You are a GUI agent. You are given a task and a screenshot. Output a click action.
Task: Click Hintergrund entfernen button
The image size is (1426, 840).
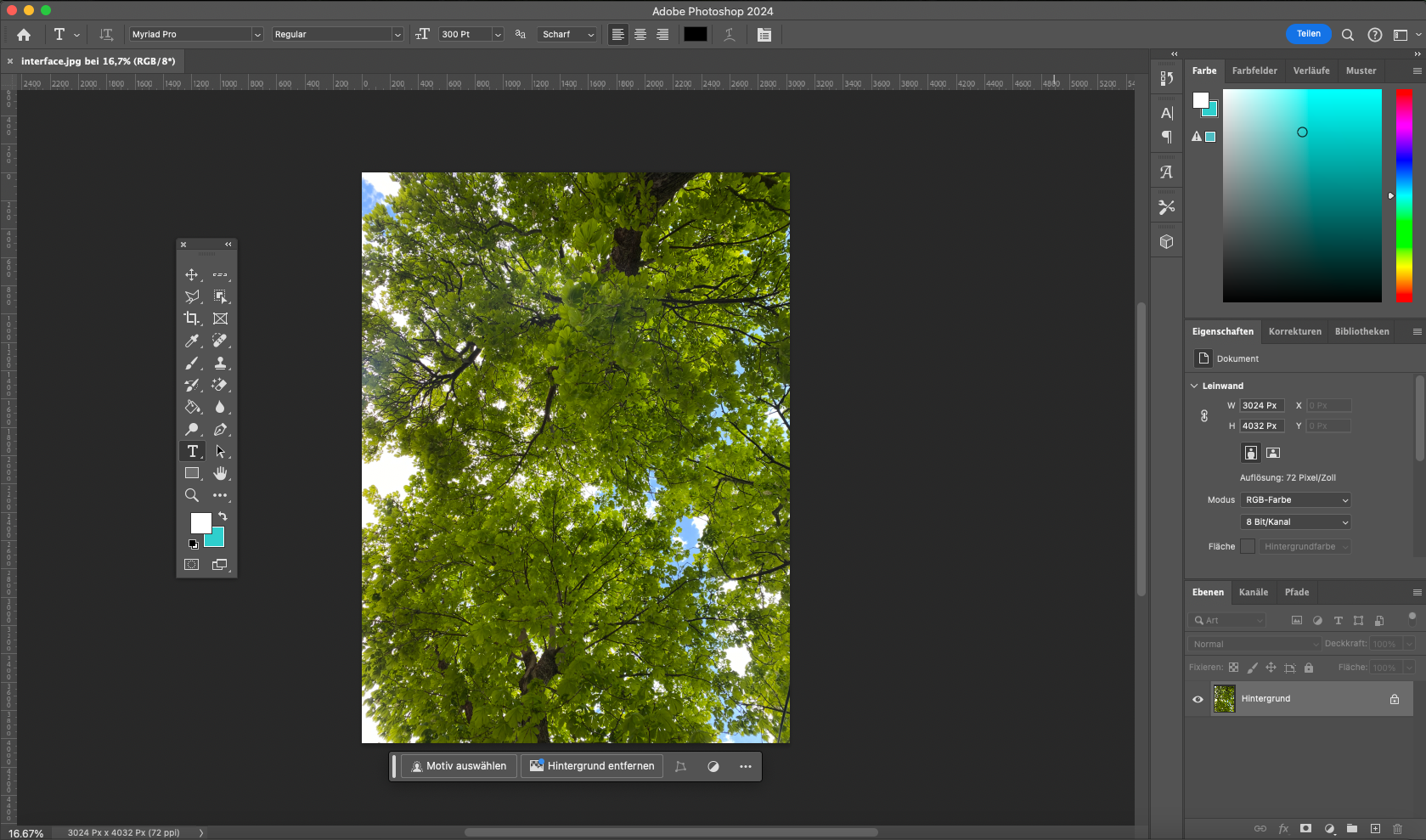pos(592,766)
